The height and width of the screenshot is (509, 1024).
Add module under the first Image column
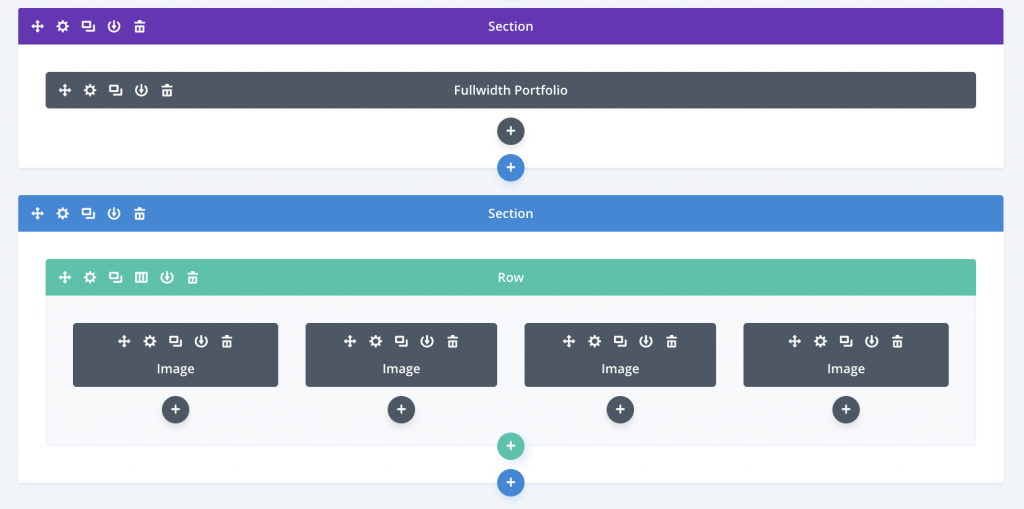[x=176, y=410]
